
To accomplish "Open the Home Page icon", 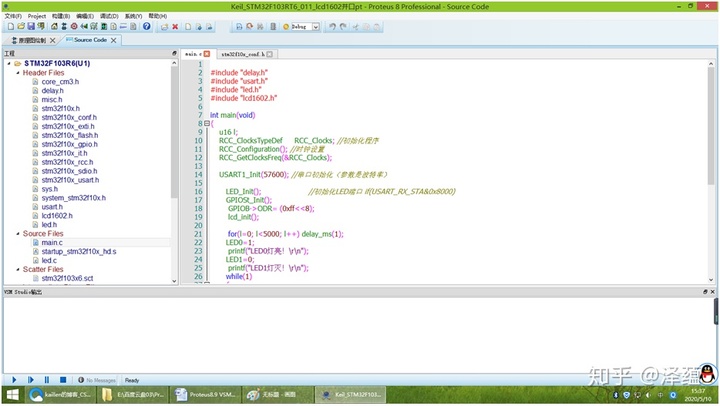I will point(54,27).
